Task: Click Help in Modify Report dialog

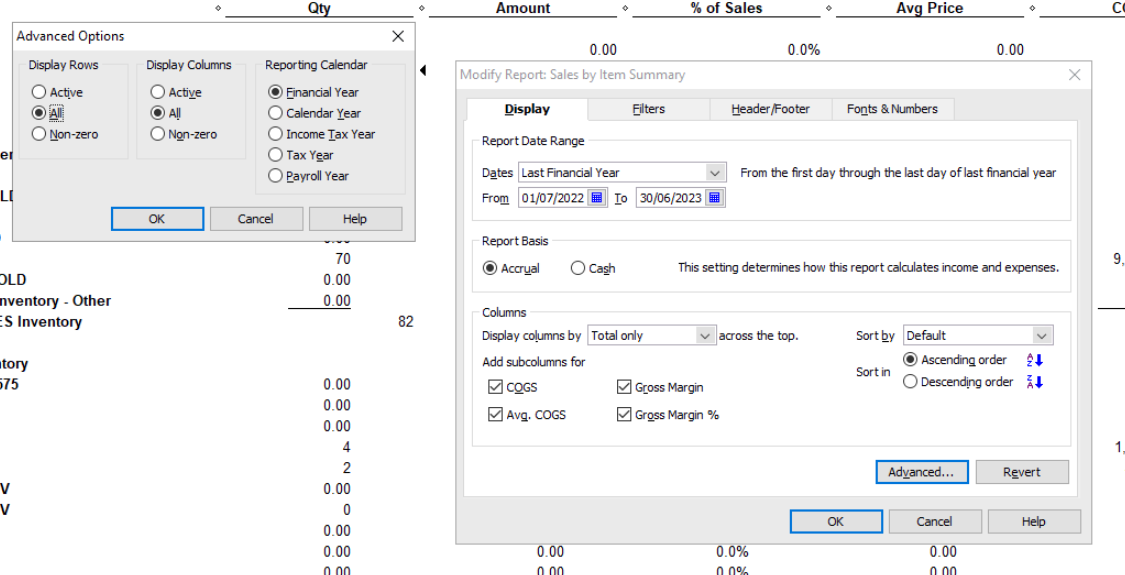Action: pos(1034,521)
